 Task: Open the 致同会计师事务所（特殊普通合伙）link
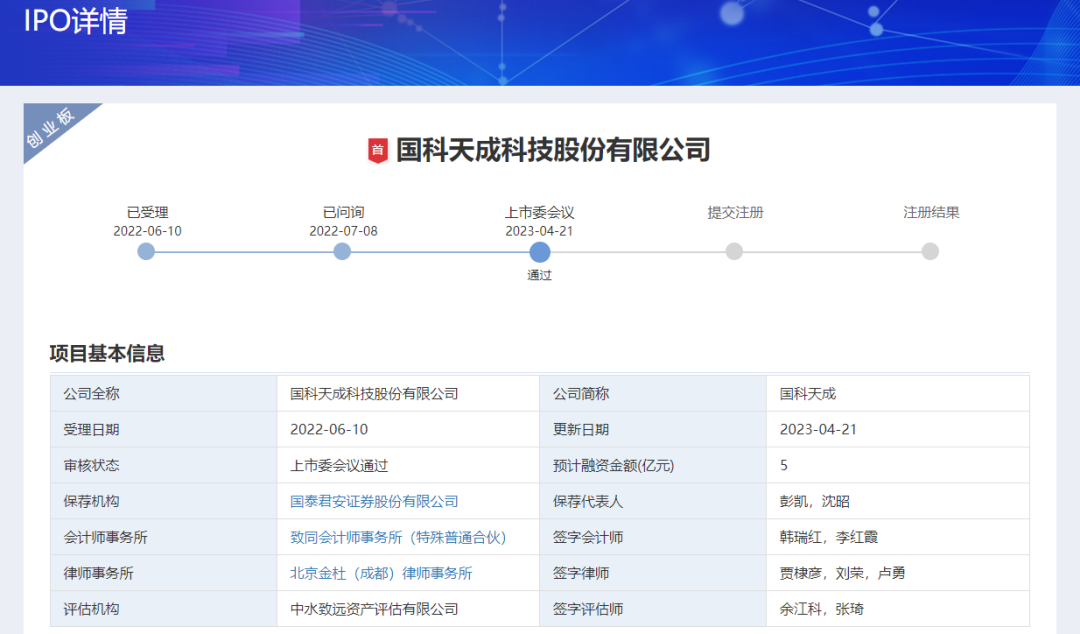pos(398,537)
